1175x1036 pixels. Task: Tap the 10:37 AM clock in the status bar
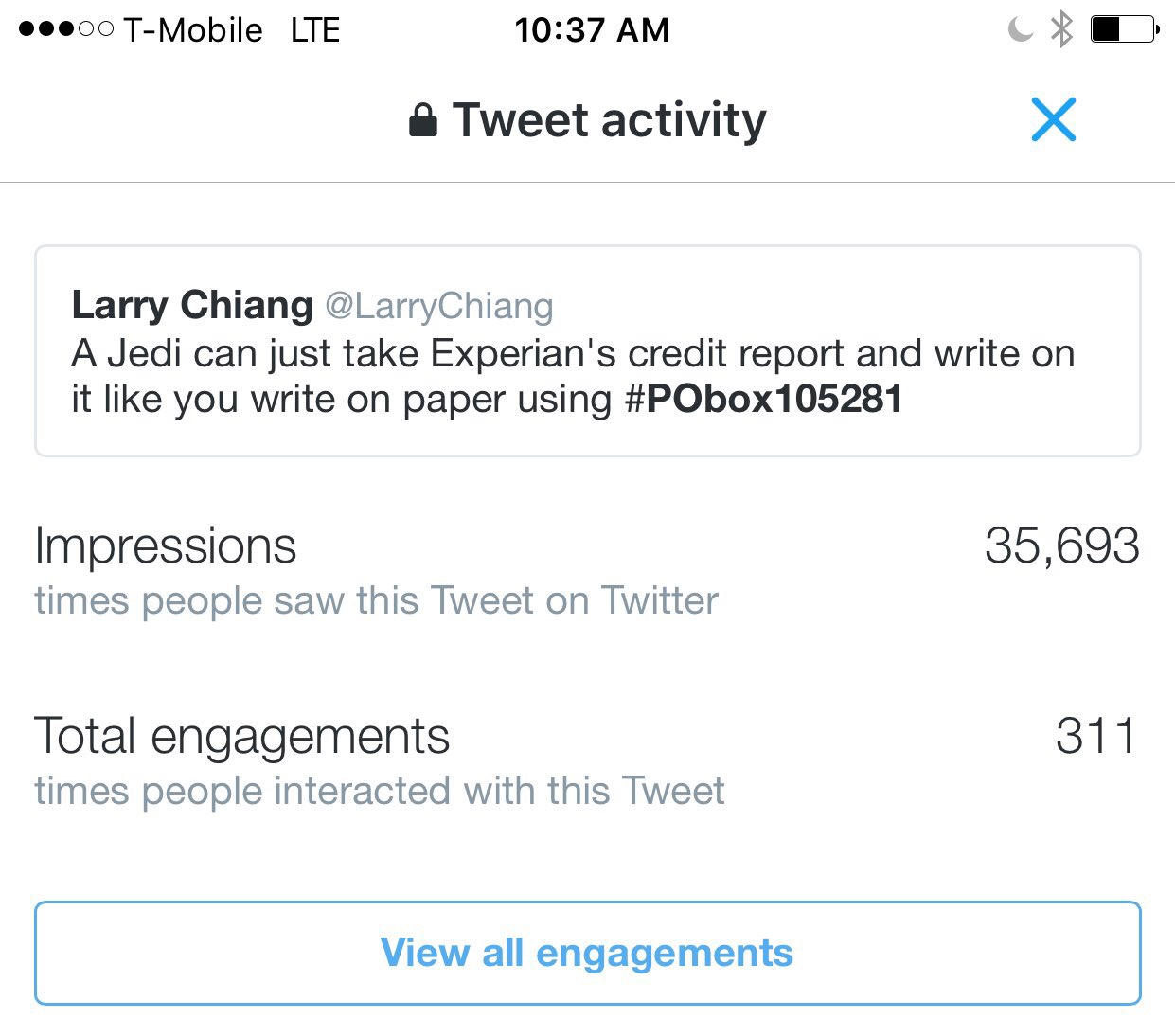(592, 30)
